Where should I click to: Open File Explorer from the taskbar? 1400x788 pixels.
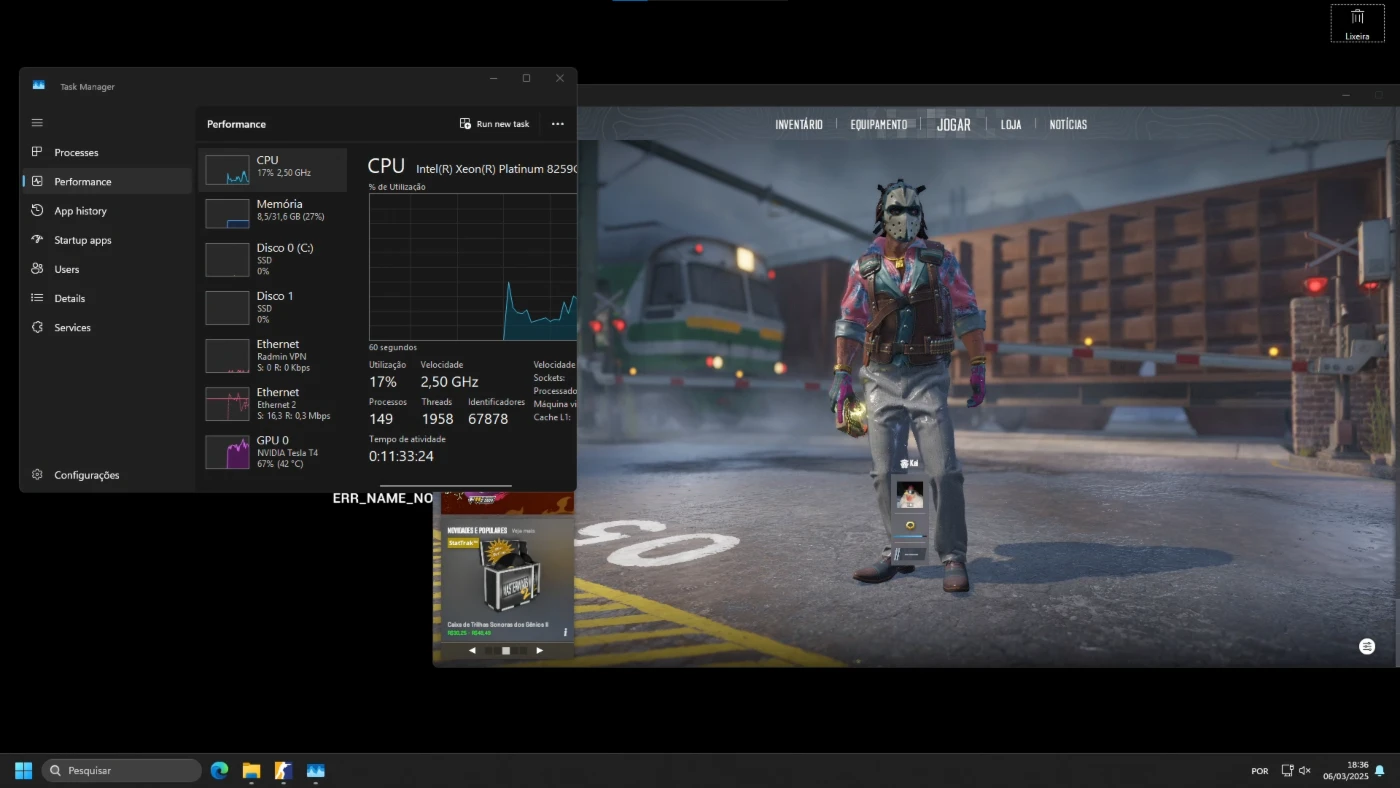251,771
